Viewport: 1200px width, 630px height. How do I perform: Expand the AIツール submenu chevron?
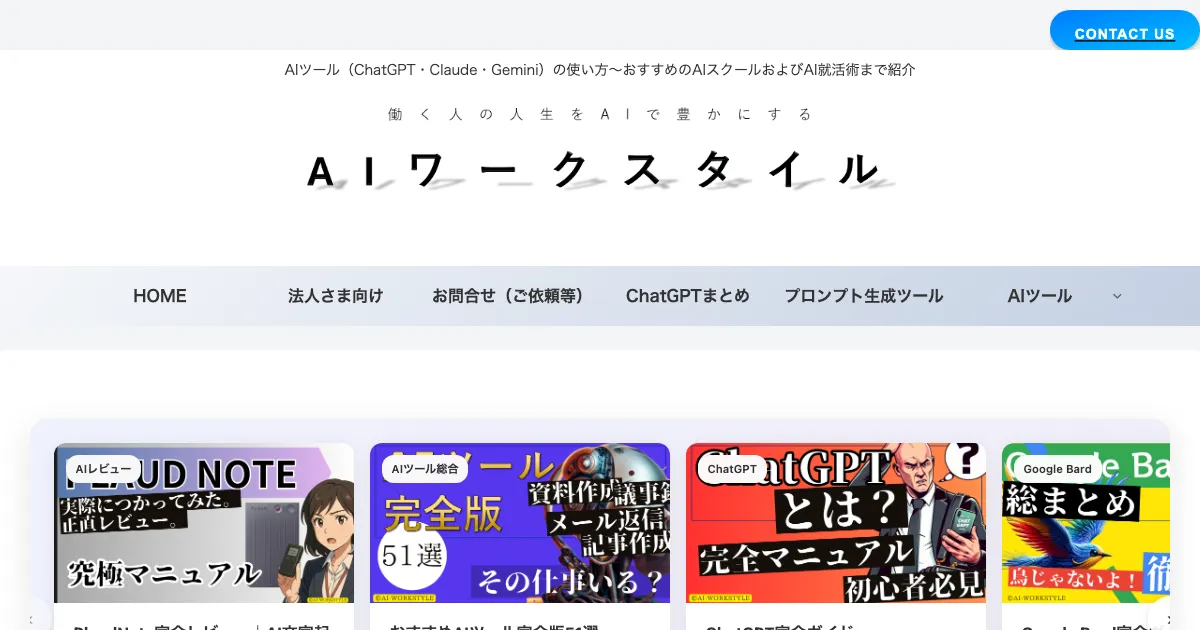click(1117, 296)
